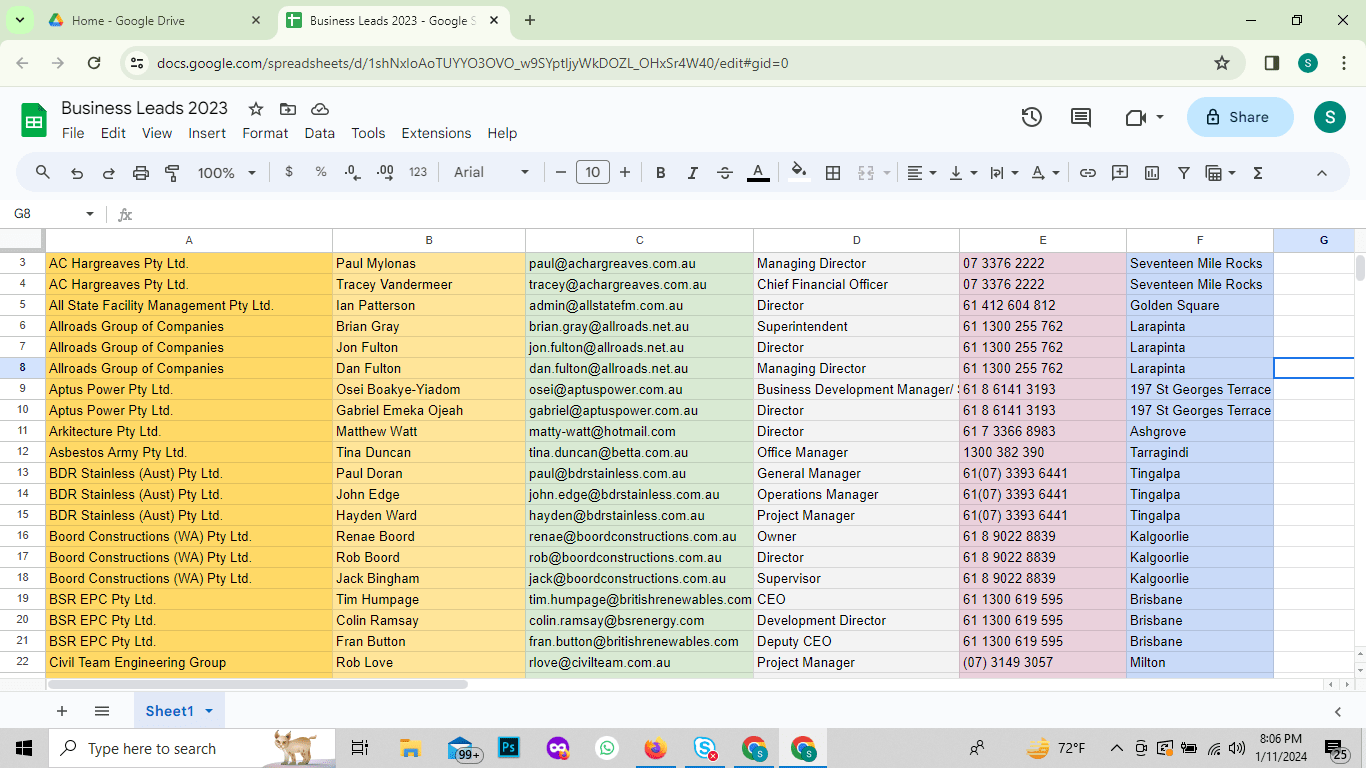
Task: Insert a chart
Action: [1152, 173]
